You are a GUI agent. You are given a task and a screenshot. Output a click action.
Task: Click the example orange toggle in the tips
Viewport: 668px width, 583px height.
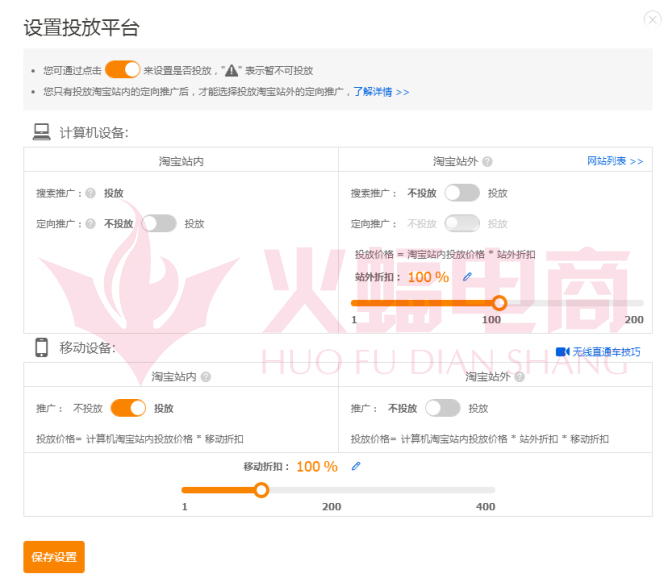pyautogui.click(x=123, y=69)
